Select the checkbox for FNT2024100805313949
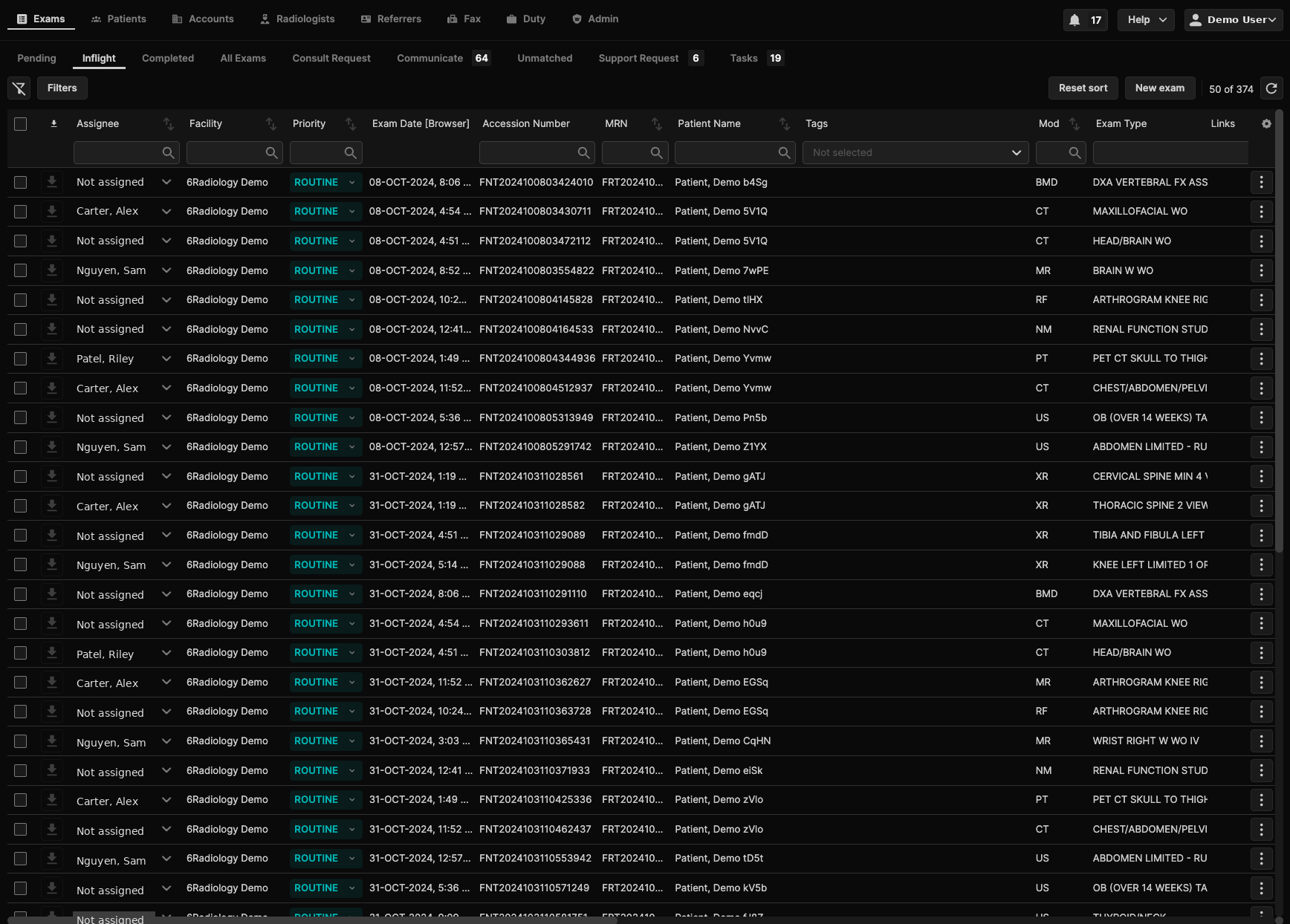Viewport: 1290px width, 924px height. coord(21,417)
